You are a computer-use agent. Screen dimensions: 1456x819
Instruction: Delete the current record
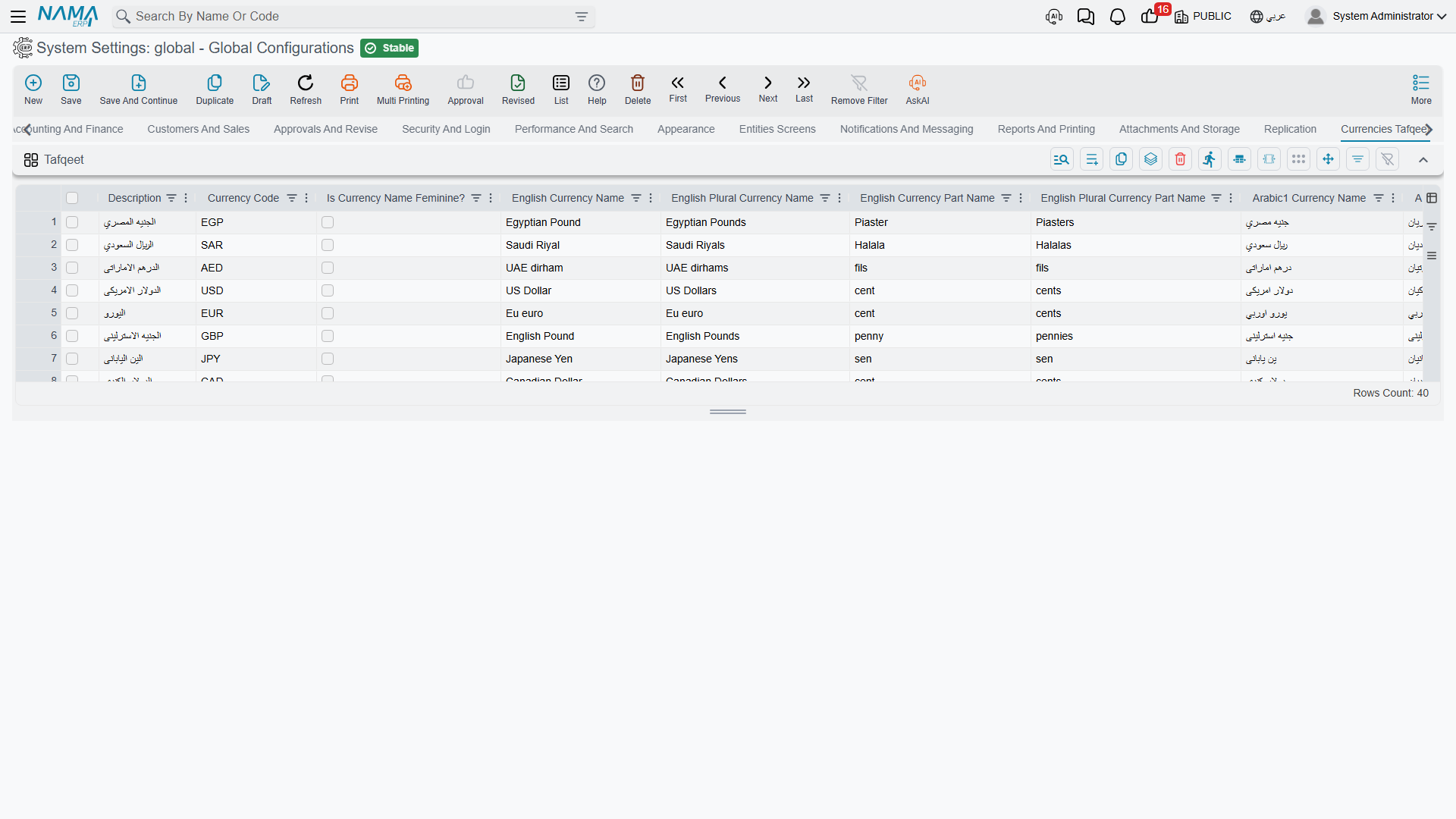[638, 89]
